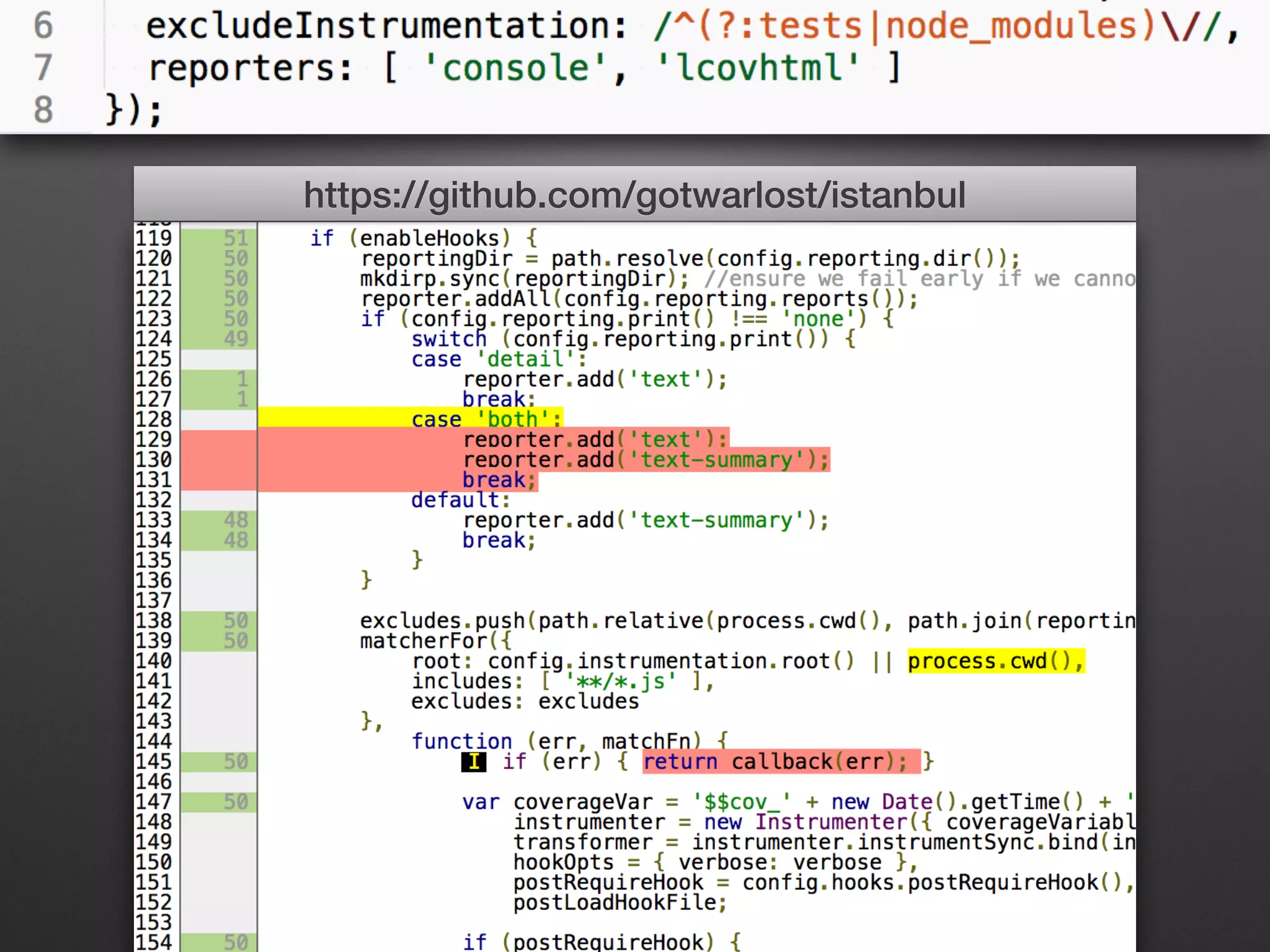The image size is (1270, 952).
Task: Click the includes: [ '**/*.js' ] line
Action: coord(564,682)
